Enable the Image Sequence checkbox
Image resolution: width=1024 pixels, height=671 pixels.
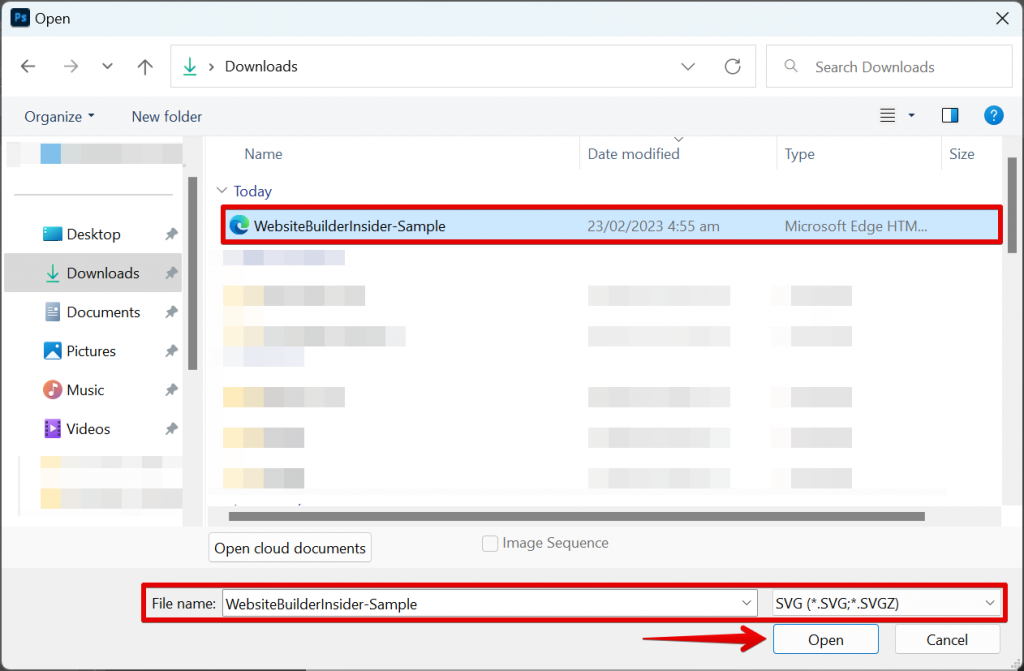coord(490,543)
